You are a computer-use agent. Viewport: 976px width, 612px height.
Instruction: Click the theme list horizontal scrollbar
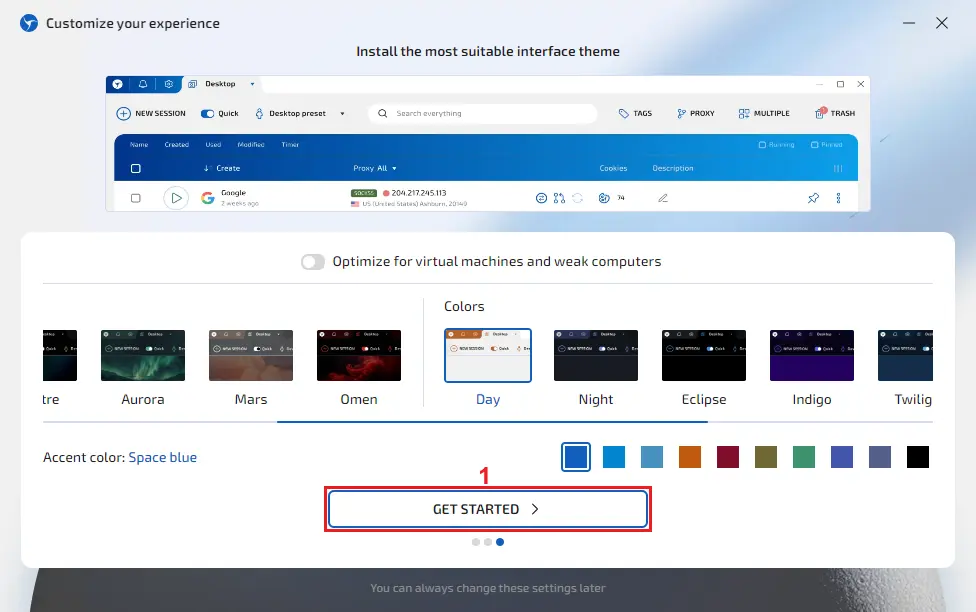click(492, 422)
